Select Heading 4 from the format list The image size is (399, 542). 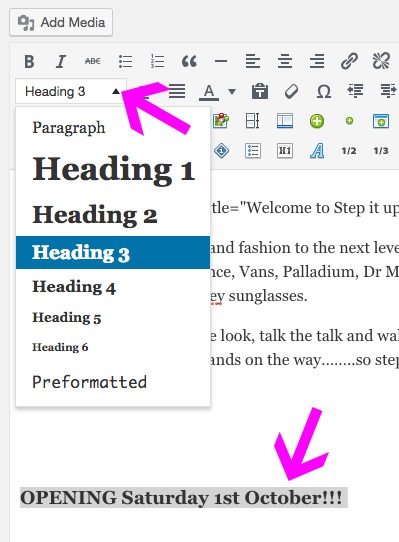pyautogui.click(x=113, y=287)
